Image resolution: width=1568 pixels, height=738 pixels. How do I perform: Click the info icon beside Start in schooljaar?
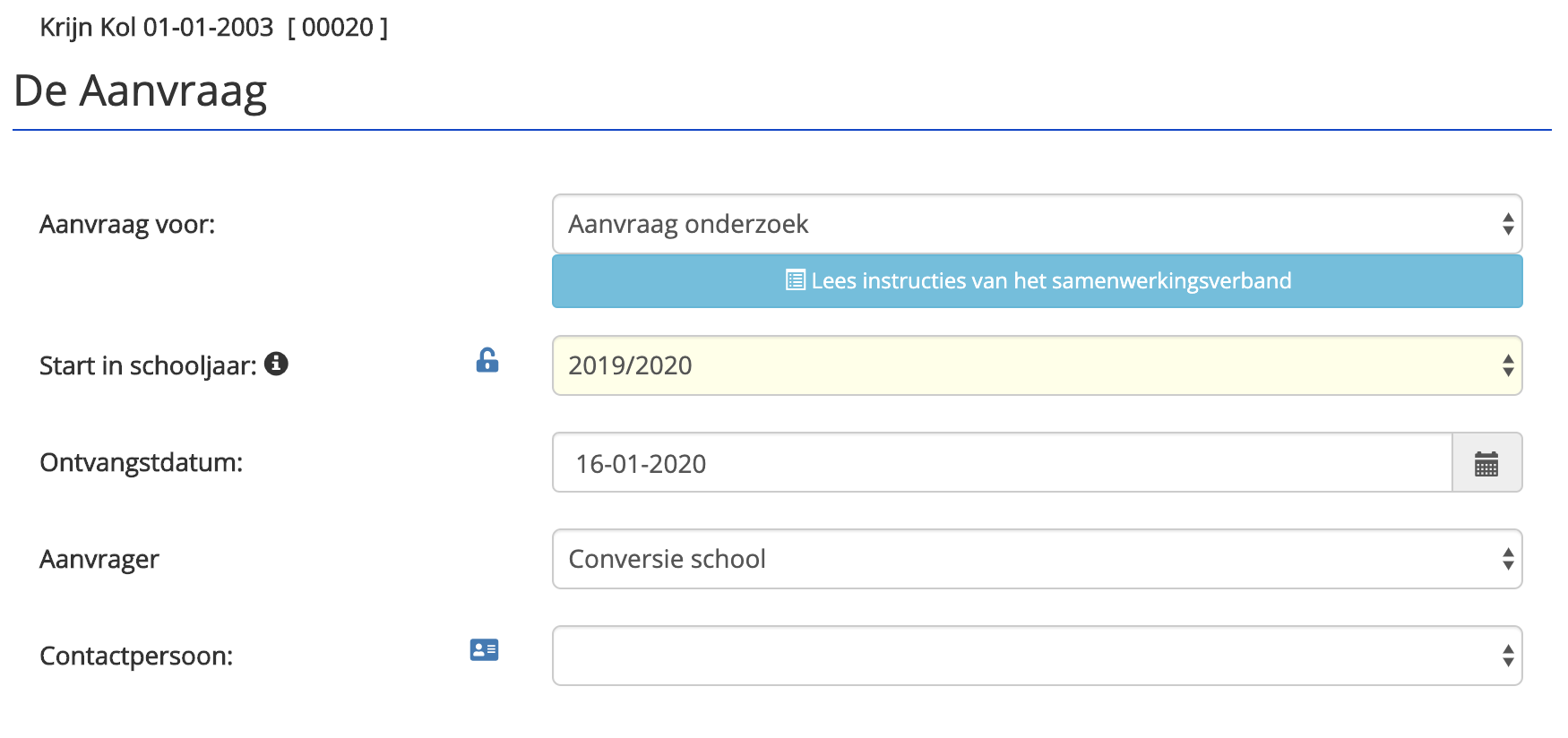pyautogui.click(x=276, y=364)
